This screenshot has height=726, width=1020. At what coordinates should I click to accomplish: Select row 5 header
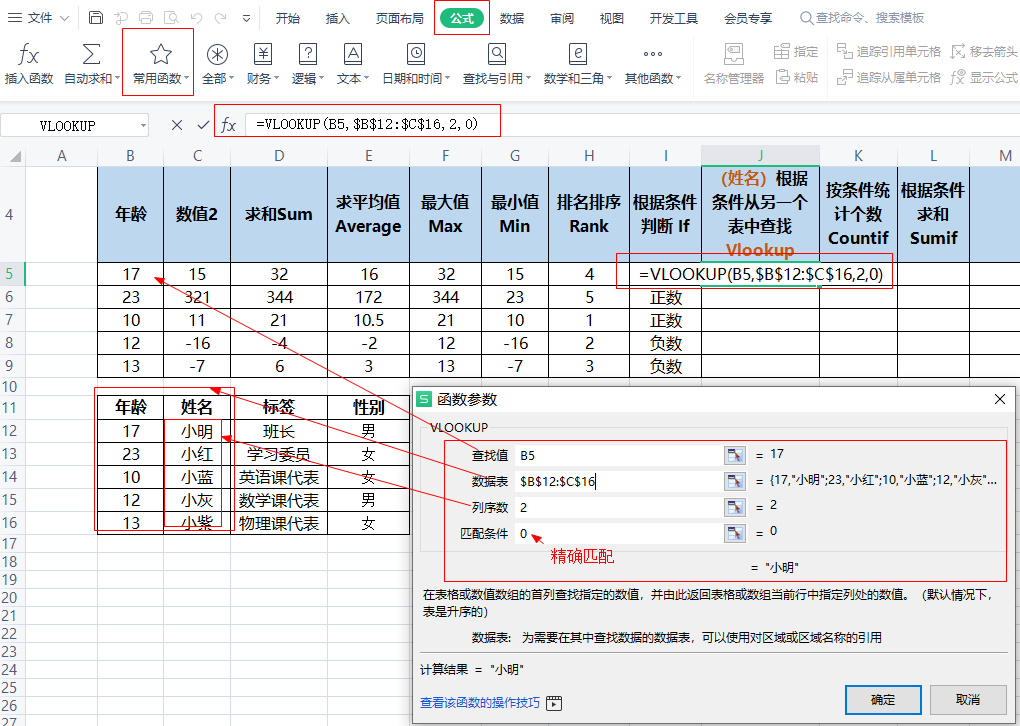pos(12,274)
